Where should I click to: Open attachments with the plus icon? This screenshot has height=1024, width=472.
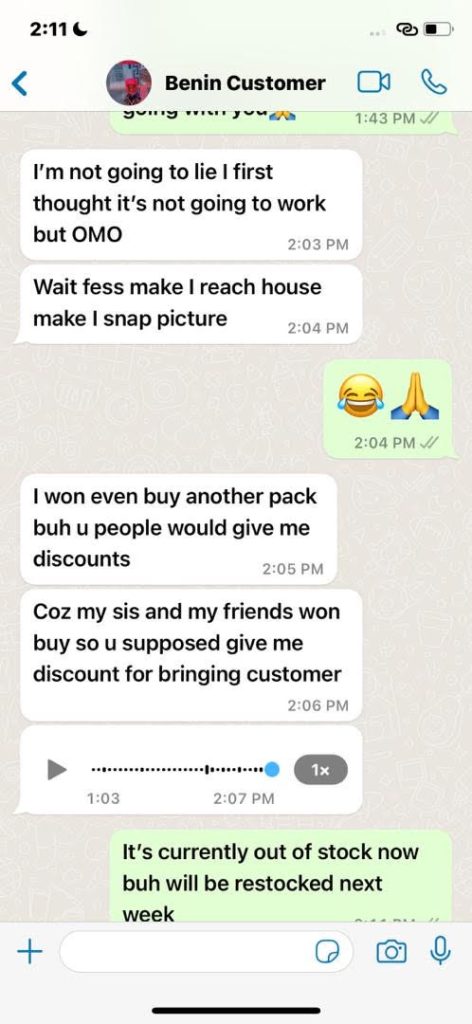click(29, 952)
